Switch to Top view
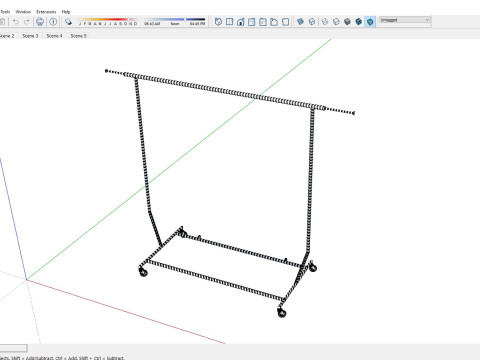The image size is (480, 360). pyautogui.click(x=229, y=22)
